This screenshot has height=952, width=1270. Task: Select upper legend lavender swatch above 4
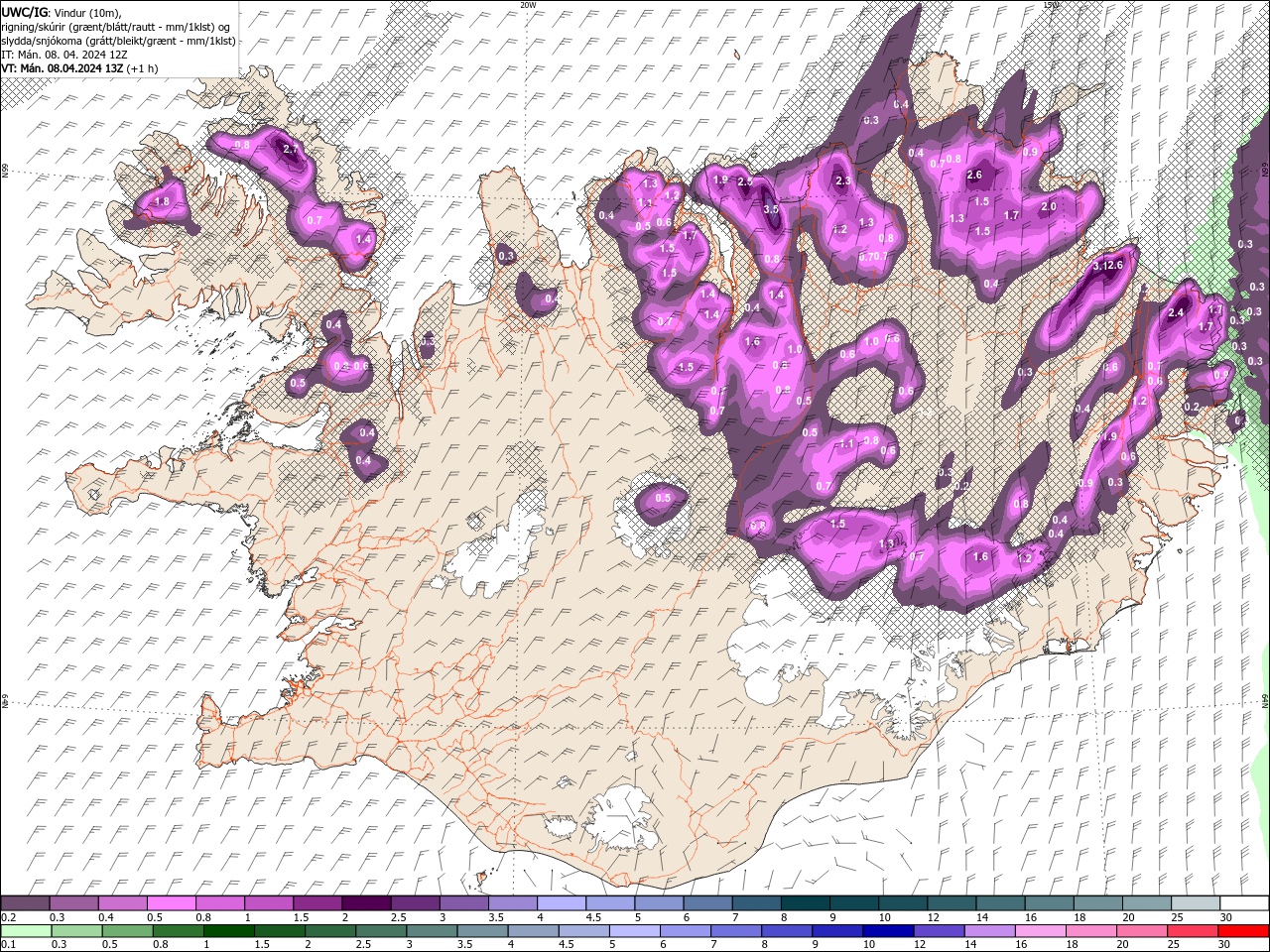click(561, 903)
